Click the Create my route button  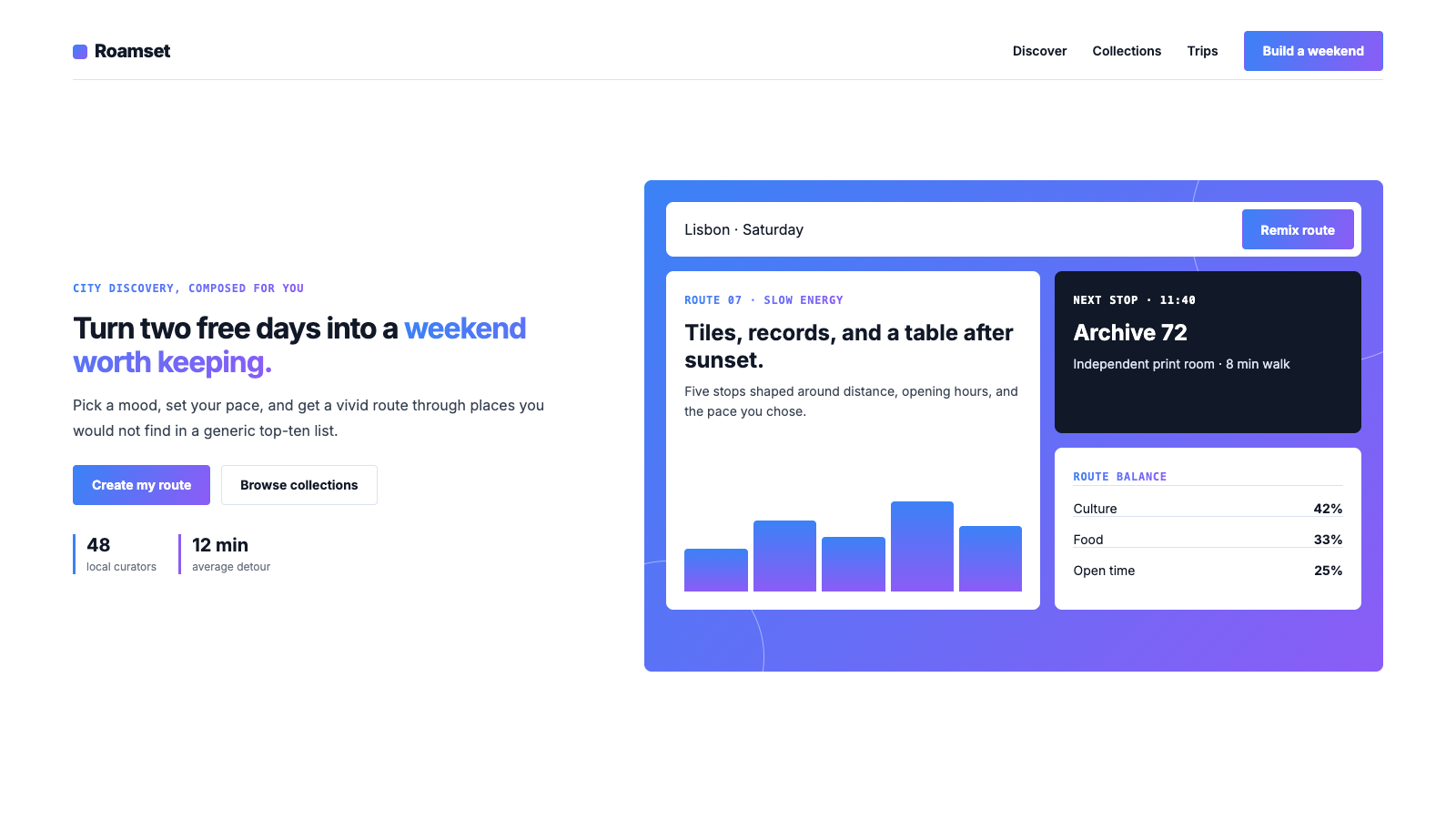click(x=141, y=485)
